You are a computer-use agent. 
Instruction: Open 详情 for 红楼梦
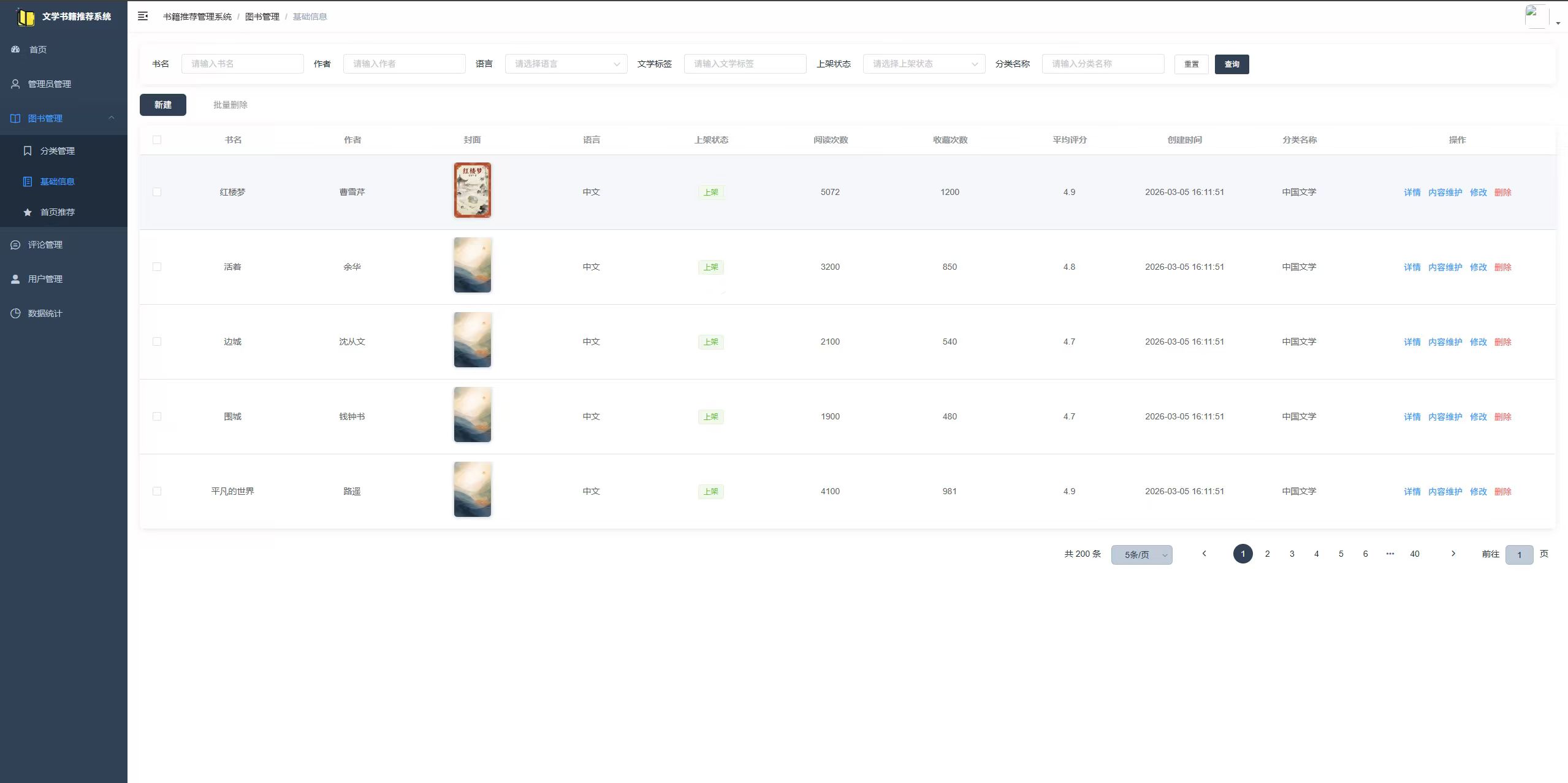tap(1412, 193)
